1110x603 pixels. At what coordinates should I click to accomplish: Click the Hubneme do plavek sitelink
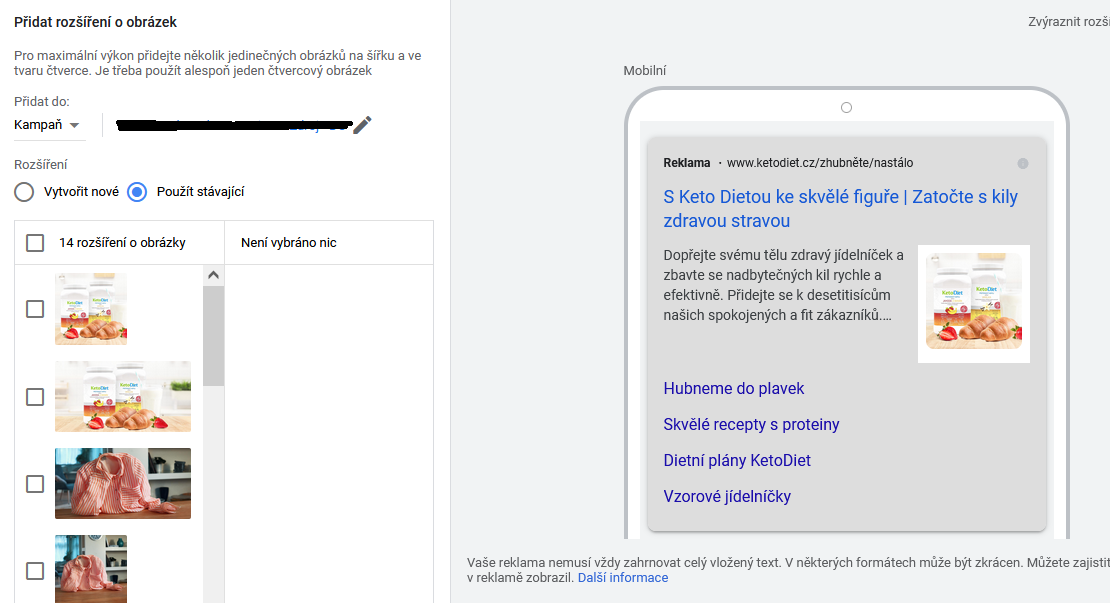[x=733, y=389]
